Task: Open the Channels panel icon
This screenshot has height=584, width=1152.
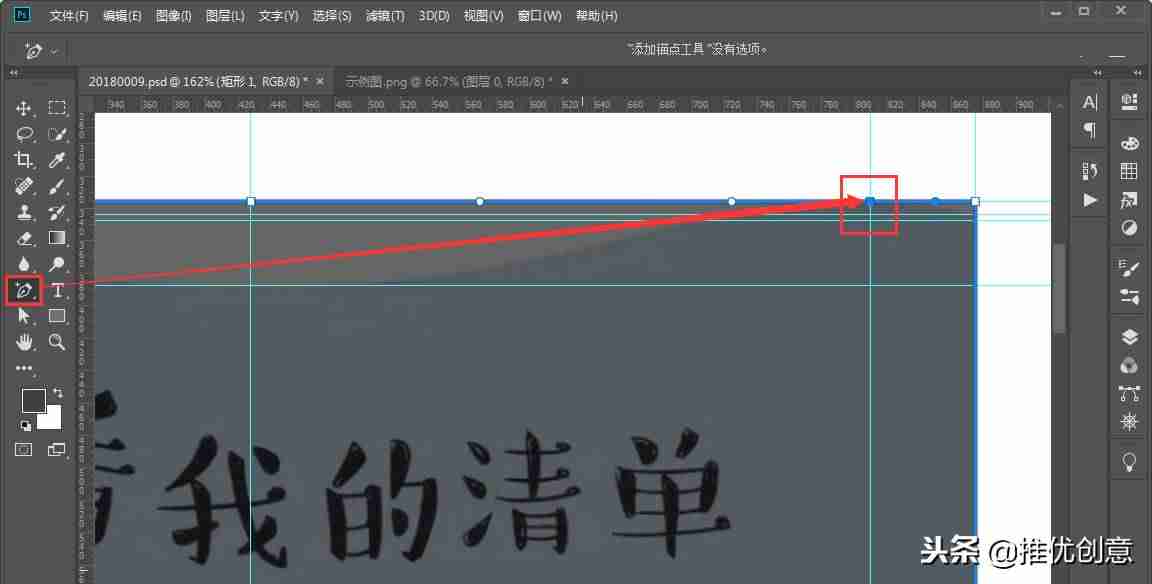Action: (1129, 365)
